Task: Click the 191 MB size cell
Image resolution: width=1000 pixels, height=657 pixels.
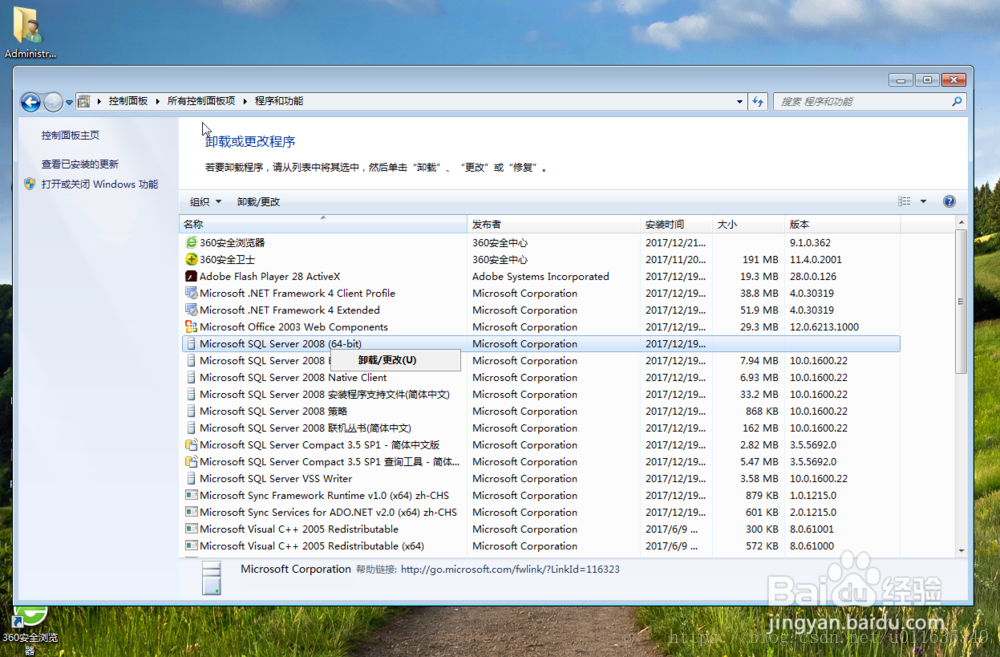Action: pyautogui.click(x=760, y=260)
